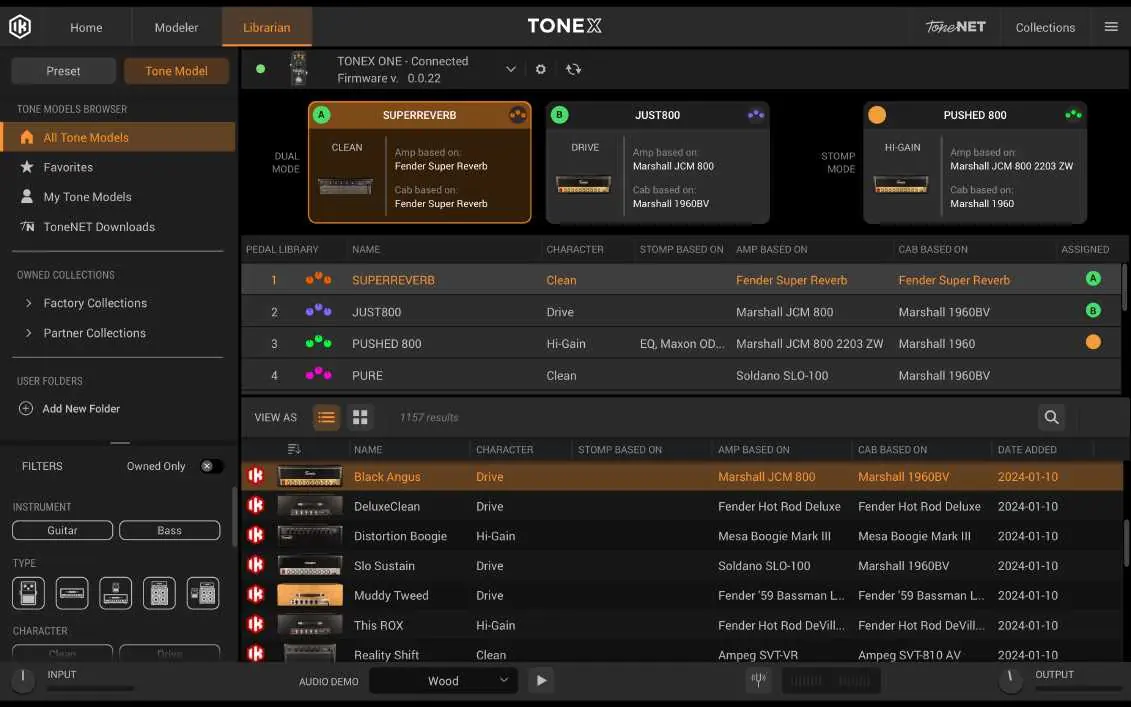Click the IK badge on Black Angus
This screenshot has width=1131, height=707.
[x=255, y=476]
